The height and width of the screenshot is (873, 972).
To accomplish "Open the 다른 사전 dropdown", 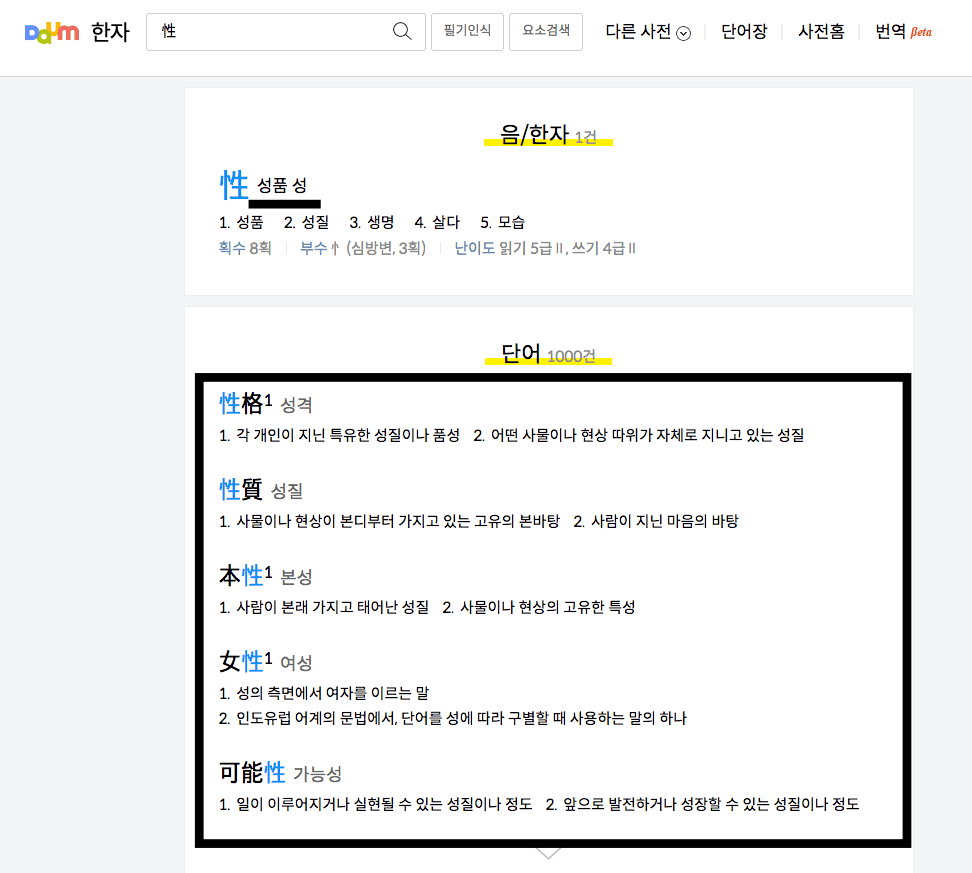I will click(x=648, y=32).
